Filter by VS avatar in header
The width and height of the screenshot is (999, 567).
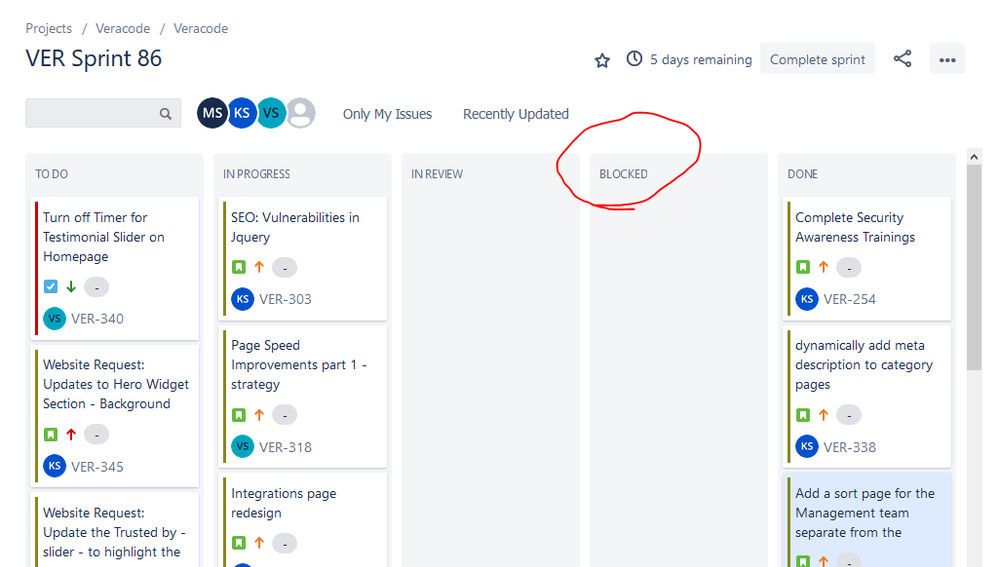[271, 113]
